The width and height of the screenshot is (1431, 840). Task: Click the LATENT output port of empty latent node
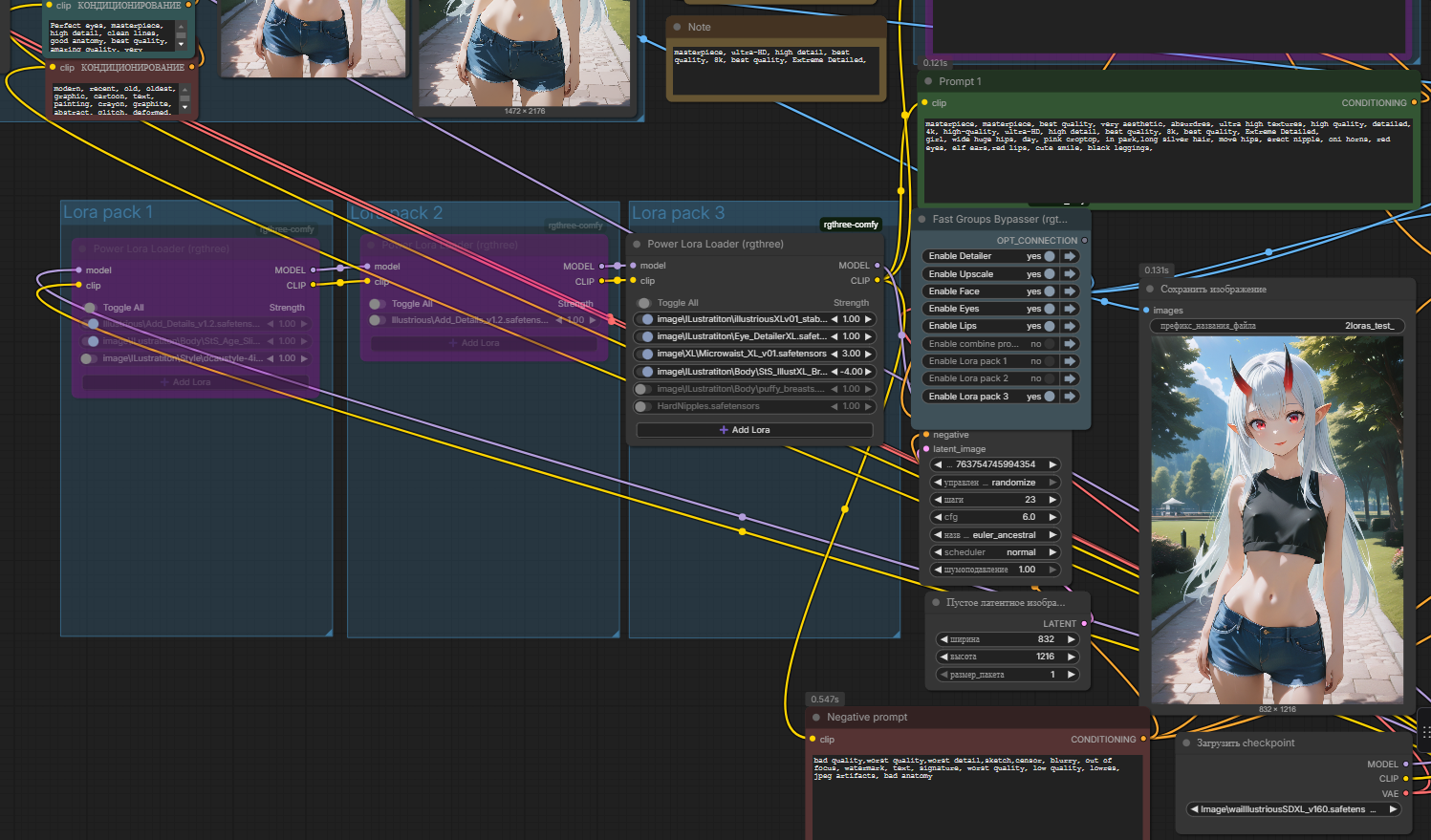1084,623
